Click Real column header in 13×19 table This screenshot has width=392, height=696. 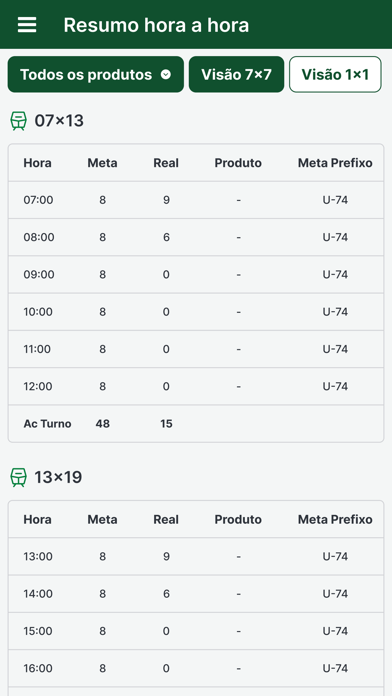coord(166,519)
